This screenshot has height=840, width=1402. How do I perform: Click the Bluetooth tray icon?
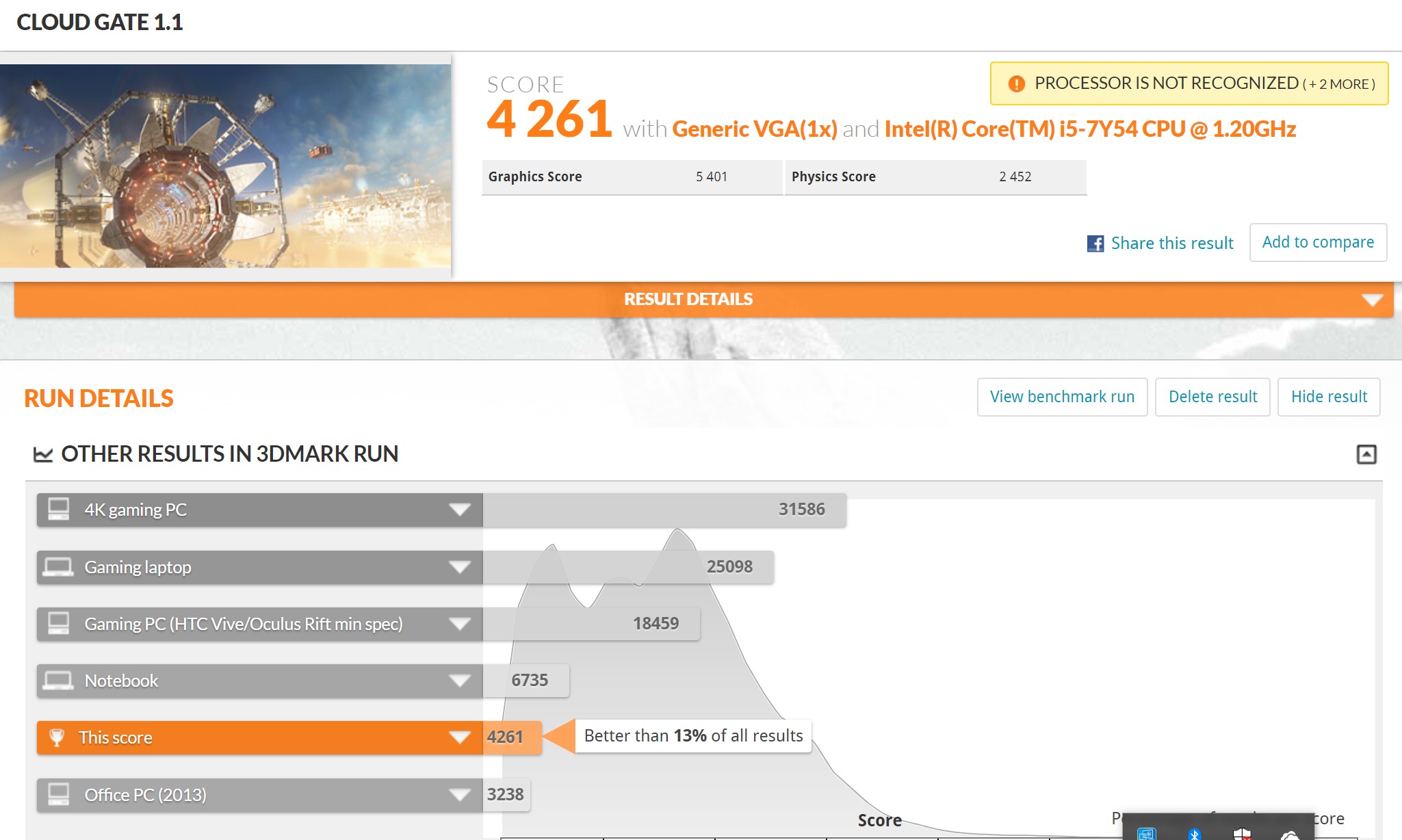click(x=1195, y=834)
